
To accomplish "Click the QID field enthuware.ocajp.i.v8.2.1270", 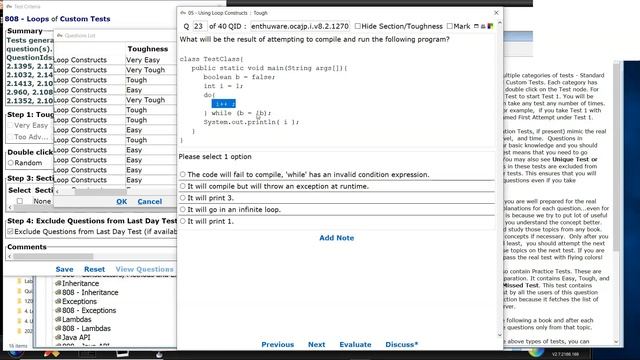I will [300, 26].
